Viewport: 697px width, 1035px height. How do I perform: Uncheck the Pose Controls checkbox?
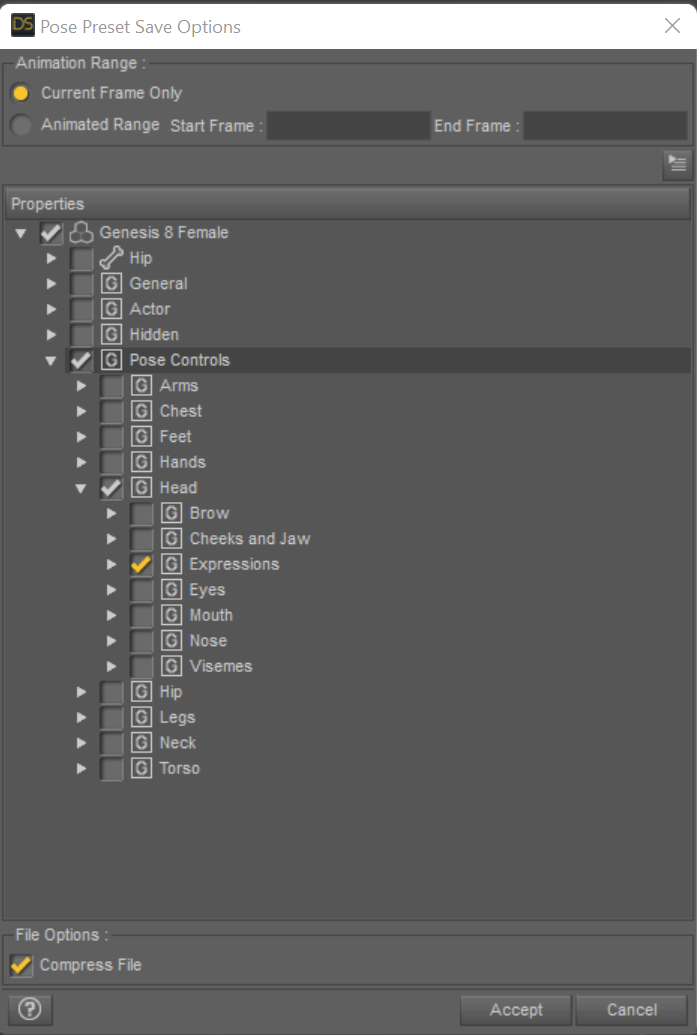click(81, 360)
